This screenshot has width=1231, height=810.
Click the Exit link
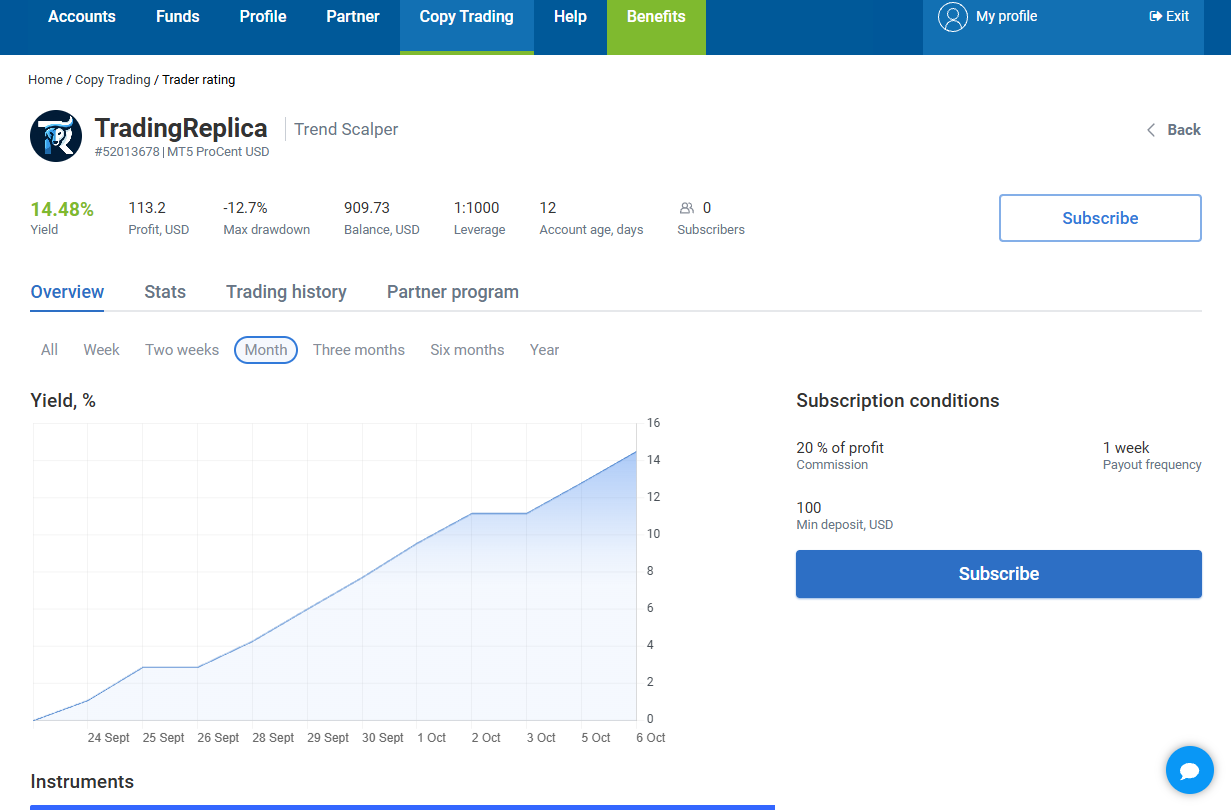pyautogui.click(x=1177, y=16)
